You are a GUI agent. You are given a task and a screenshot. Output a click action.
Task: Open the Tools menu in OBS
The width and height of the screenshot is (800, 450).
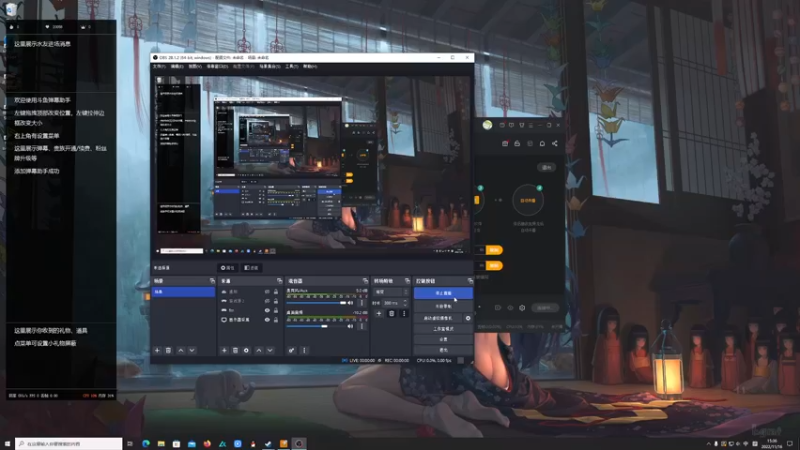click(291, 66)
